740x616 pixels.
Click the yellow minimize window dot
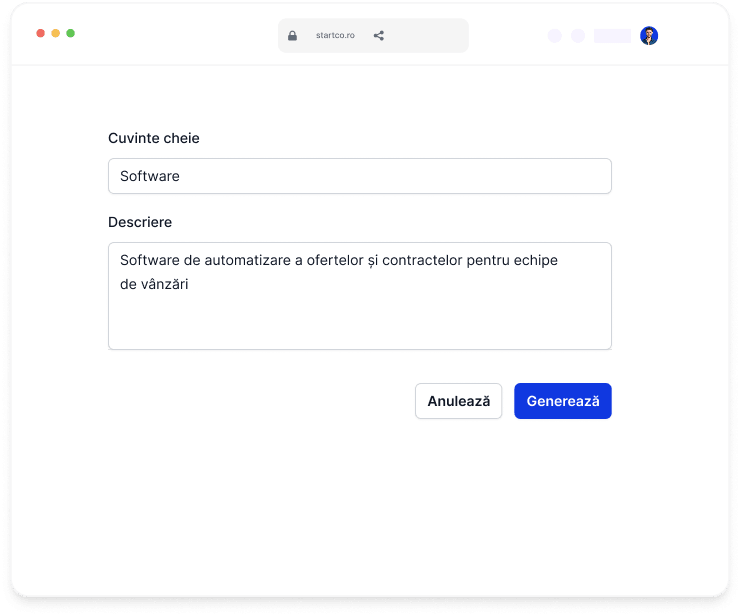pyautogui.click(x=56, y=33)
